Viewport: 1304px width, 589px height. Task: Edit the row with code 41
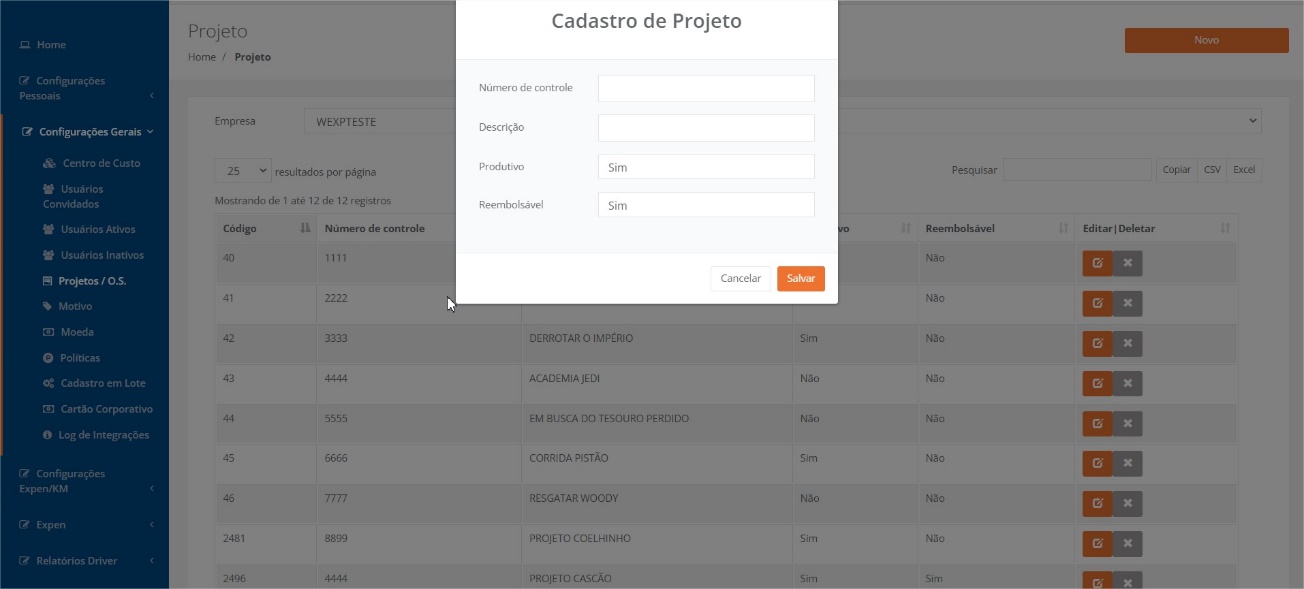(x=1097, y=303)
